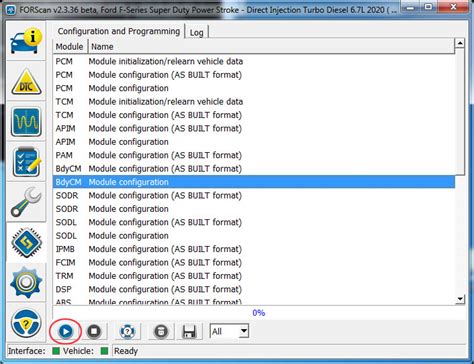The image size is (474, 364).
Task: Select IPMB Module configuration (AS BUILT format)
Action: pyautogui.click(x=254, y=249)
